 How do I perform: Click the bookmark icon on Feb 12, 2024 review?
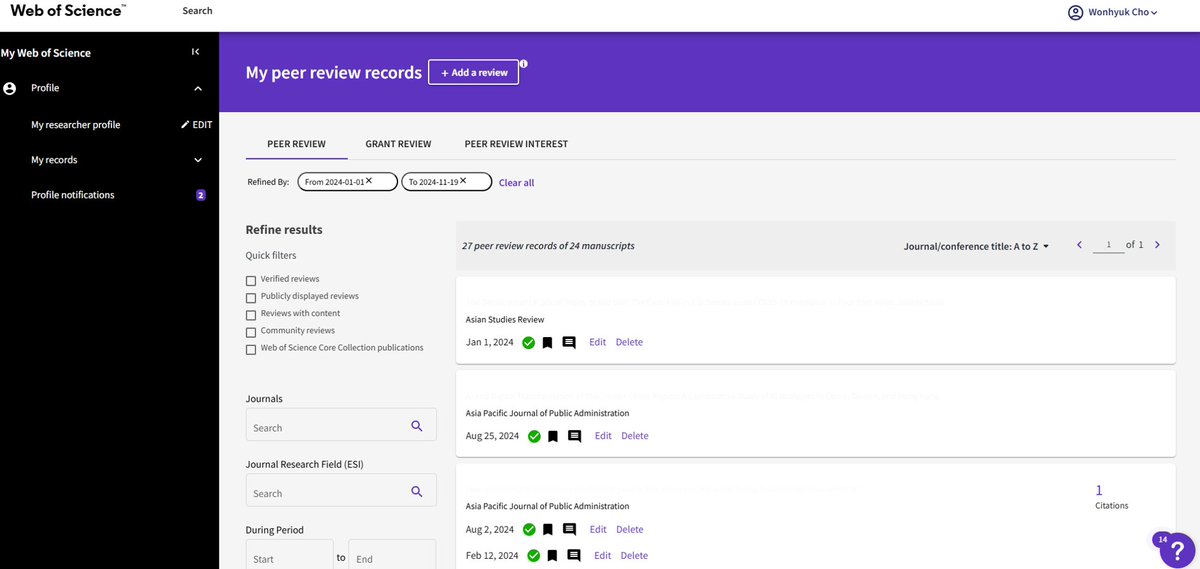[553, 556]
